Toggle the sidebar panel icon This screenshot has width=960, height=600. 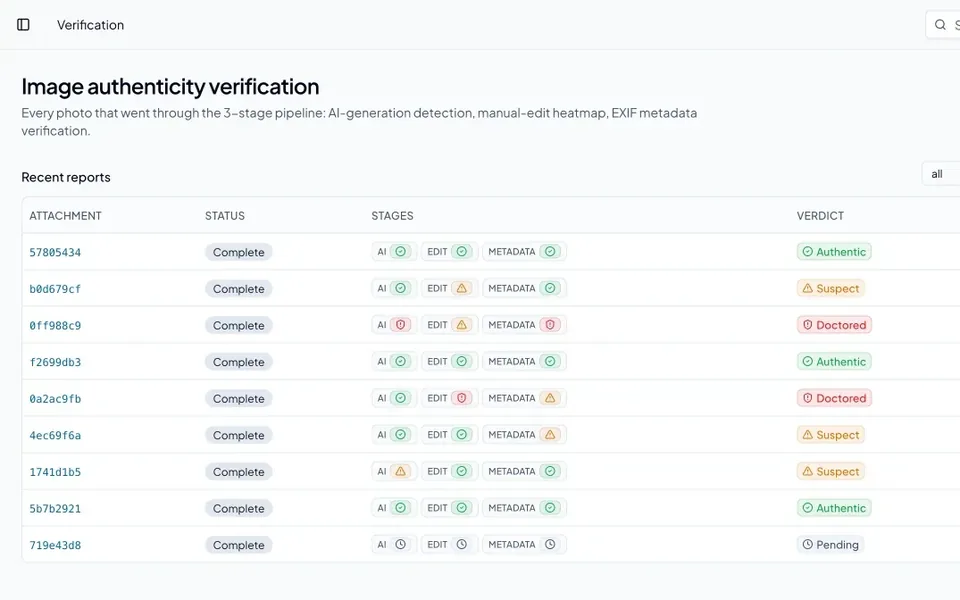(x=23, y=24)
